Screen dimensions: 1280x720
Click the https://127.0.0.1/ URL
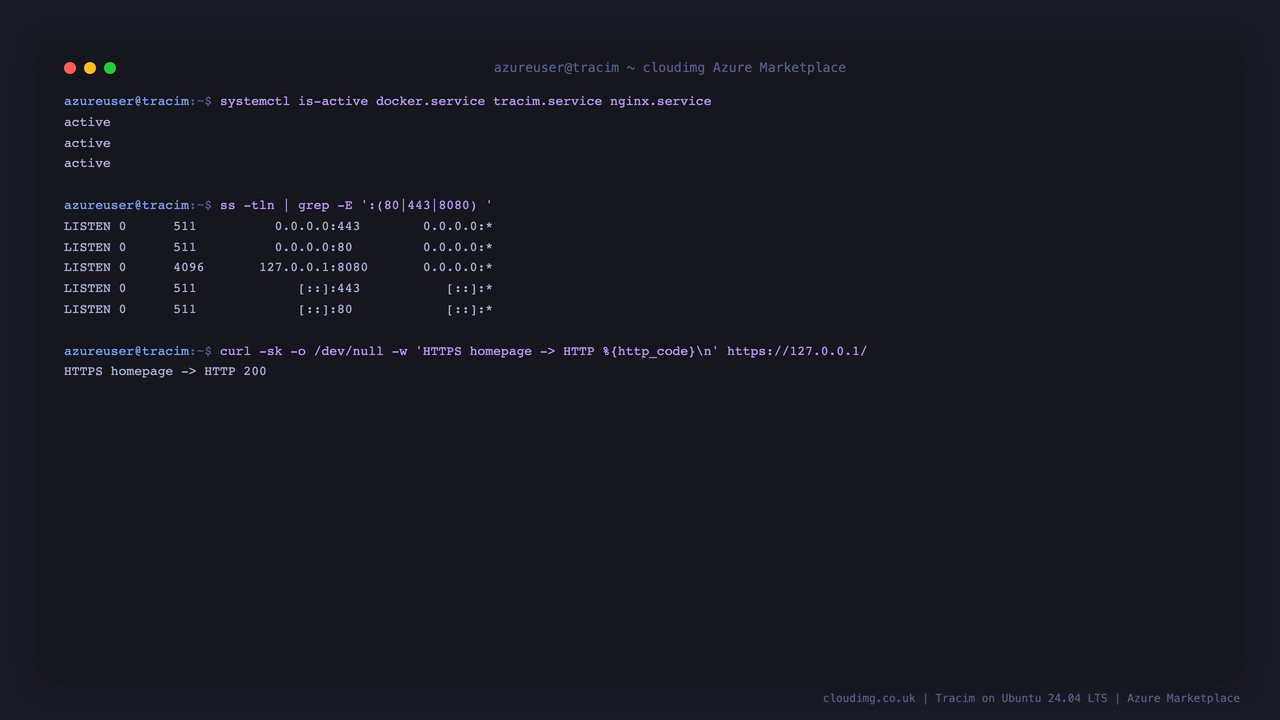coord(797,351)
